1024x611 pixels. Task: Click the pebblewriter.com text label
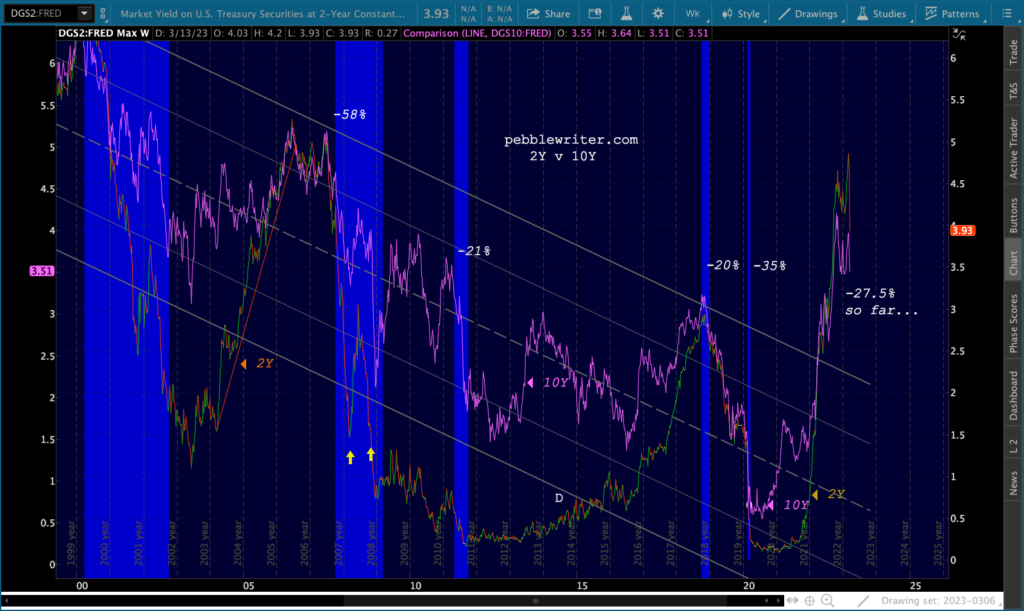coord(571,140)
